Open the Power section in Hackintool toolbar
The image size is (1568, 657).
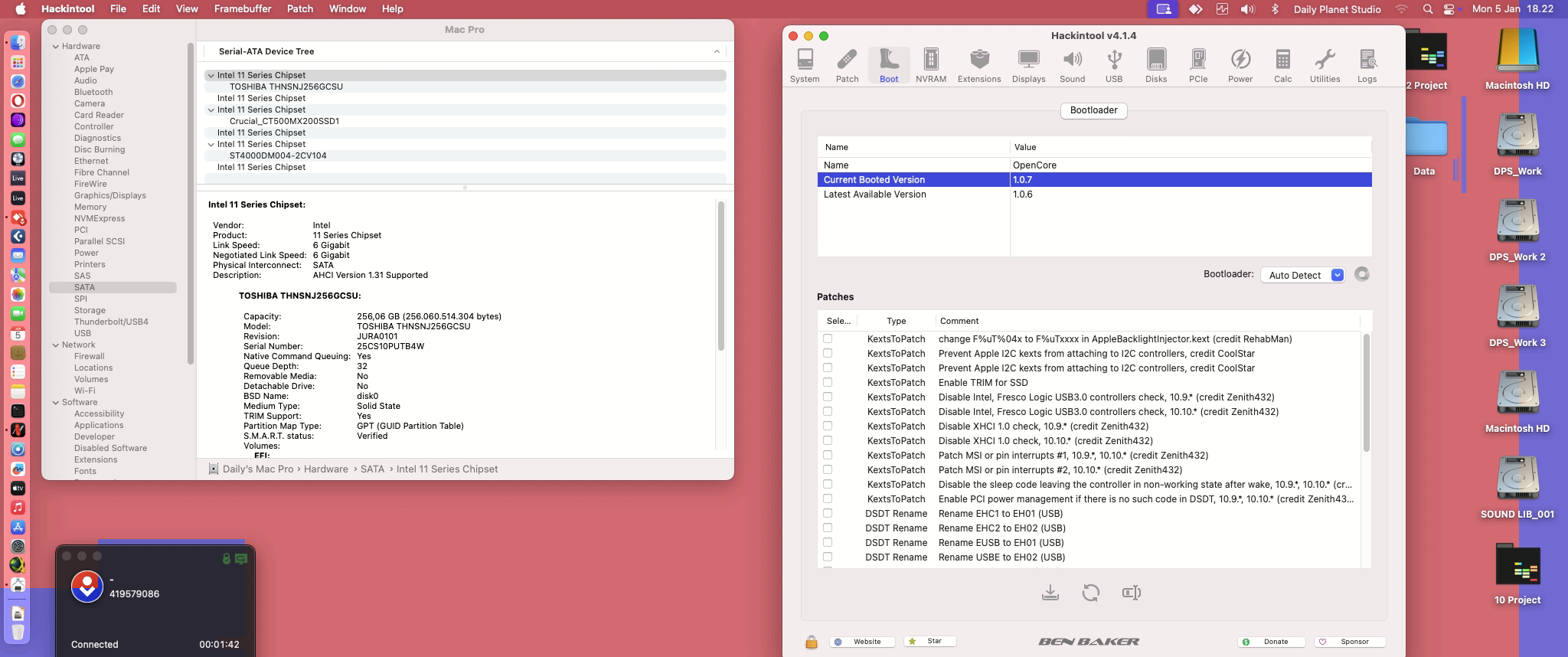pyautogui.click(x=1240, y=66)
